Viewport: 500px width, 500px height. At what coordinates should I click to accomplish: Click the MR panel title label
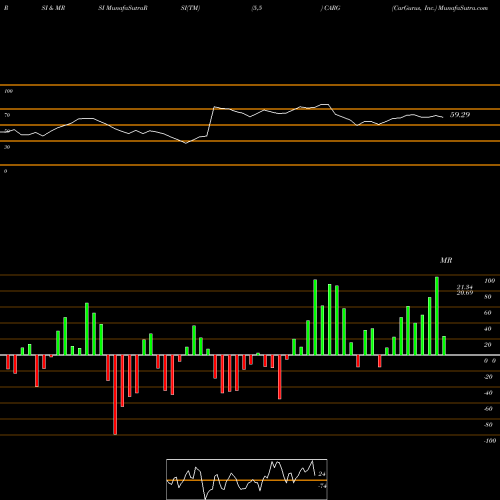446,260
